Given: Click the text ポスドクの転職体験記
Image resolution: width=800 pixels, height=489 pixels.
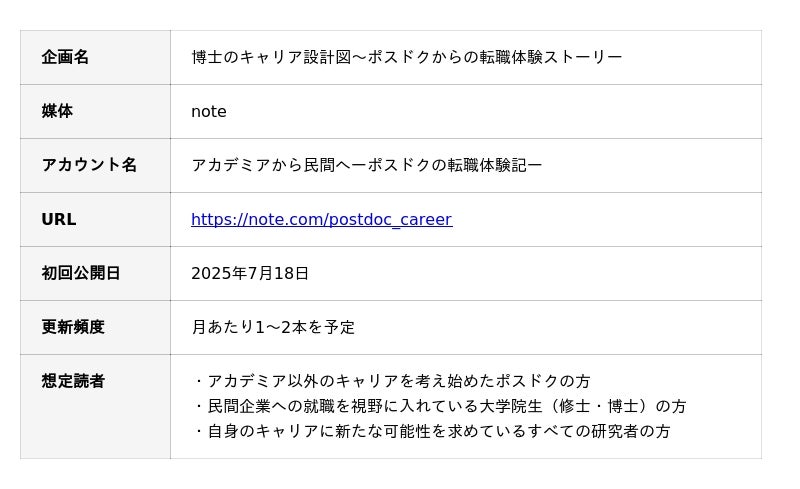Looking at the screenshot, I should click(445, 166).
